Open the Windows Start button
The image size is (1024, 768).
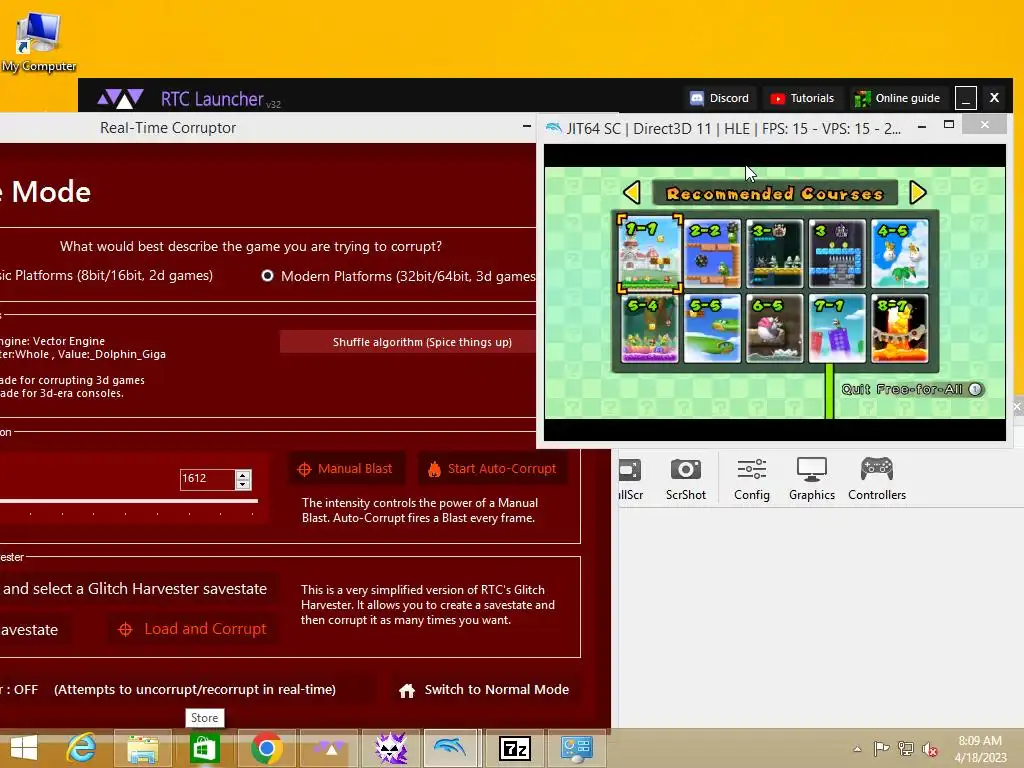(24, 748)
